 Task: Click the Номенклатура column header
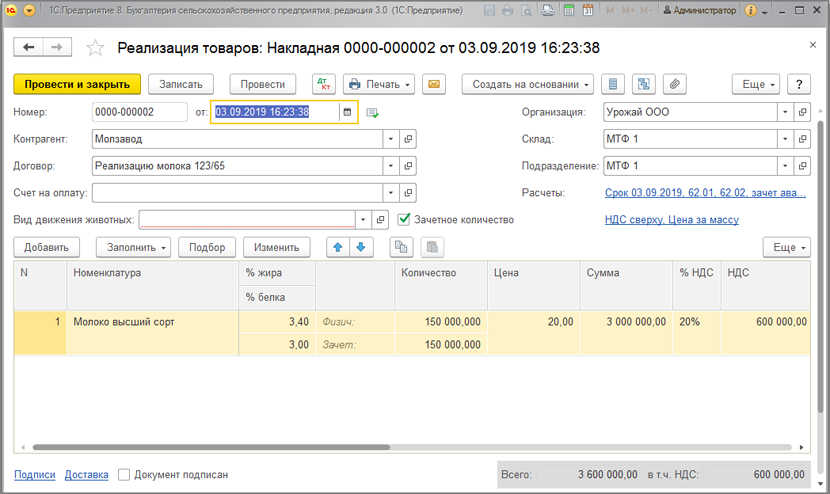point(152,285)
